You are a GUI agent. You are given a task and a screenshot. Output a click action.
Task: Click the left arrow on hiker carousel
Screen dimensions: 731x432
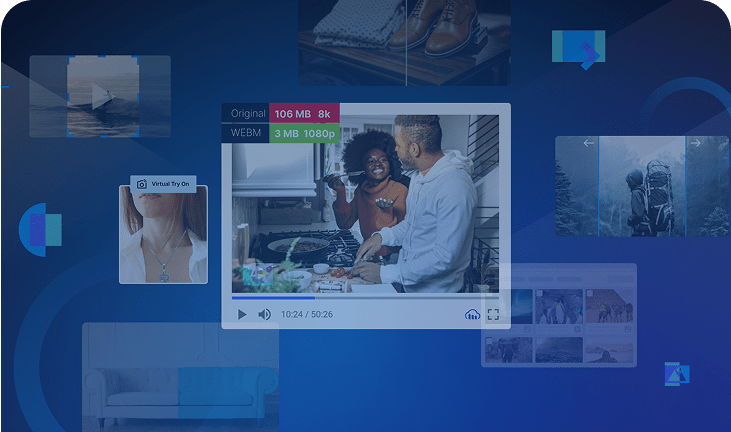(x=588, y=143)
